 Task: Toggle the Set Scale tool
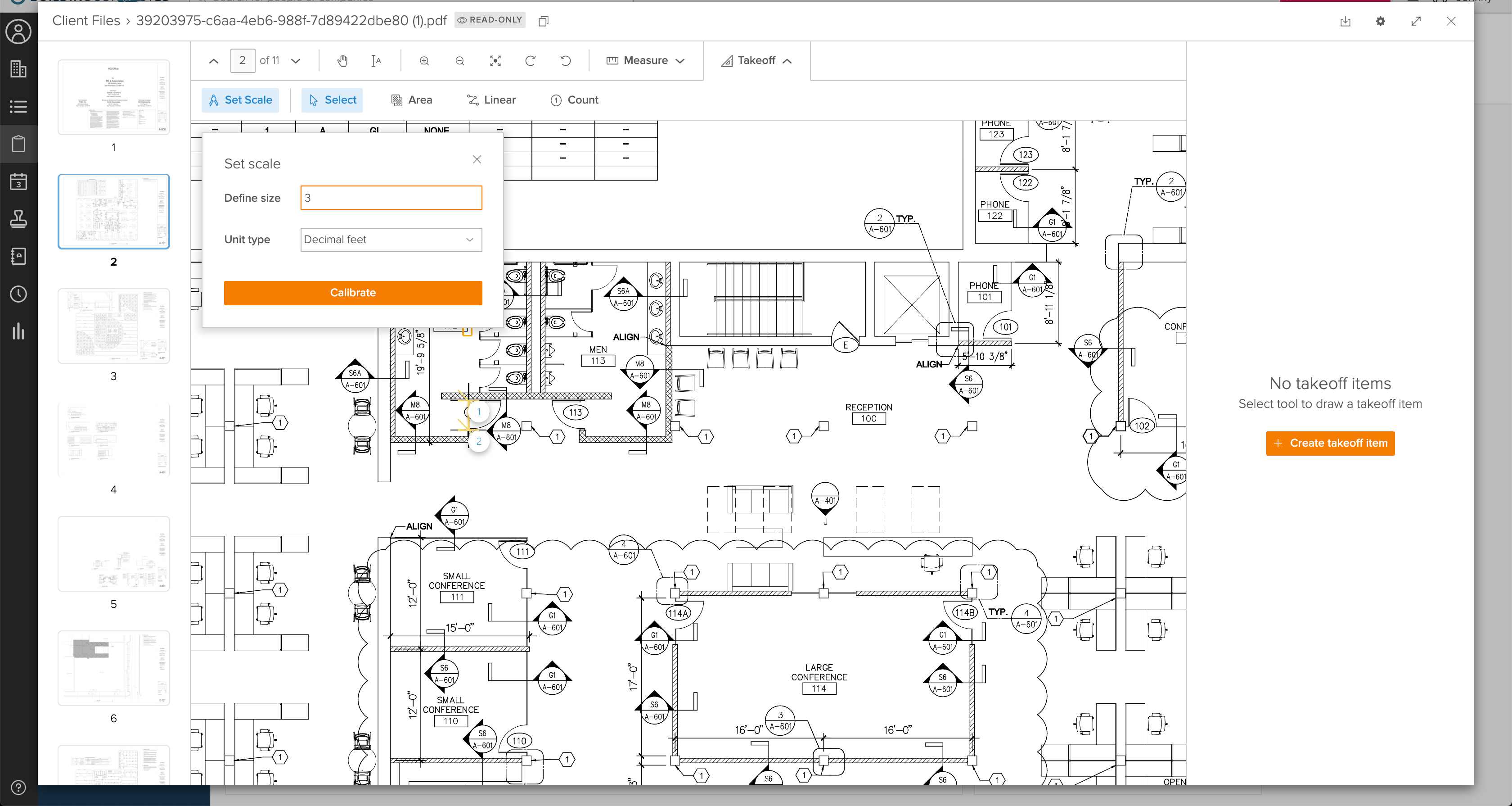click(240, 100)
